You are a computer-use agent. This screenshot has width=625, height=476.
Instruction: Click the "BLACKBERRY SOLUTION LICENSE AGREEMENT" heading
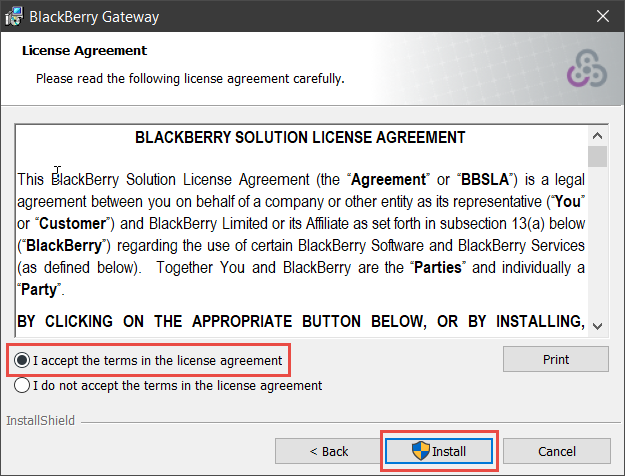[300, 138]
